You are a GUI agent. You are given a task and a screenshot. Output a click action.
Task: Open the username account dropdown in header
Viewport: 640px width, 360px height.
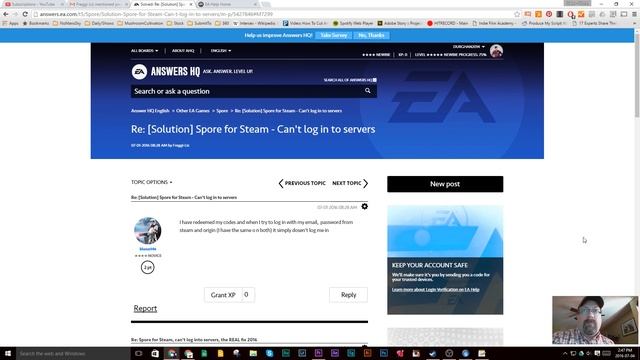[469, 47]
